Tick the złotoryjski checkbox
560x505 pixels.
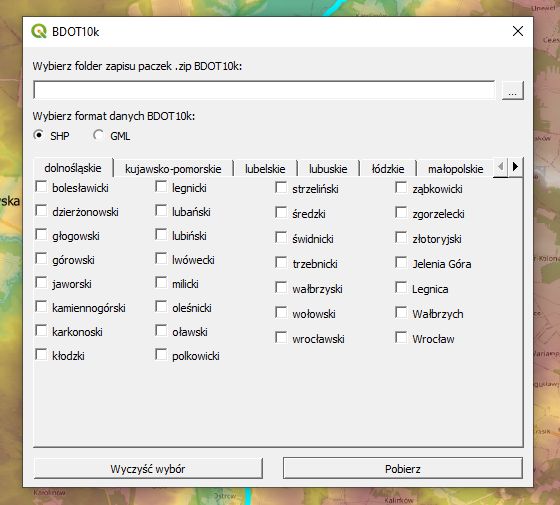[x=401, y=238]
